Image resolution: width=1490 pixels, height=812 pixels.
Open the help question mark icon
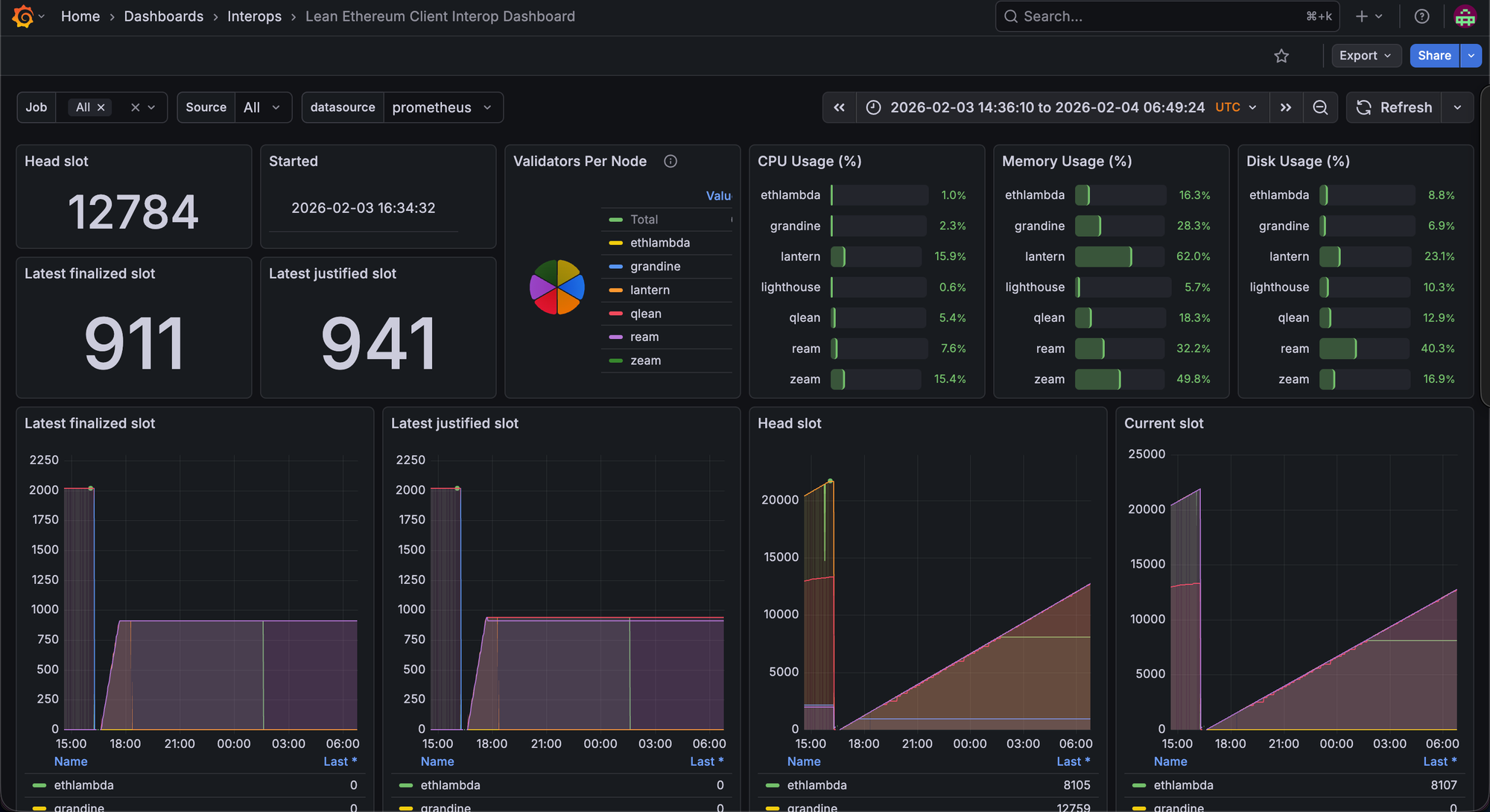1421,16
